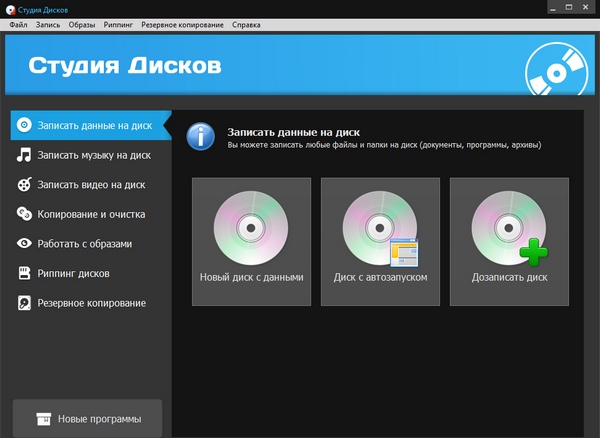Click the eye icon for Работать с образами
The height and width of the screenshot is (438, 600).
(24, 243)
